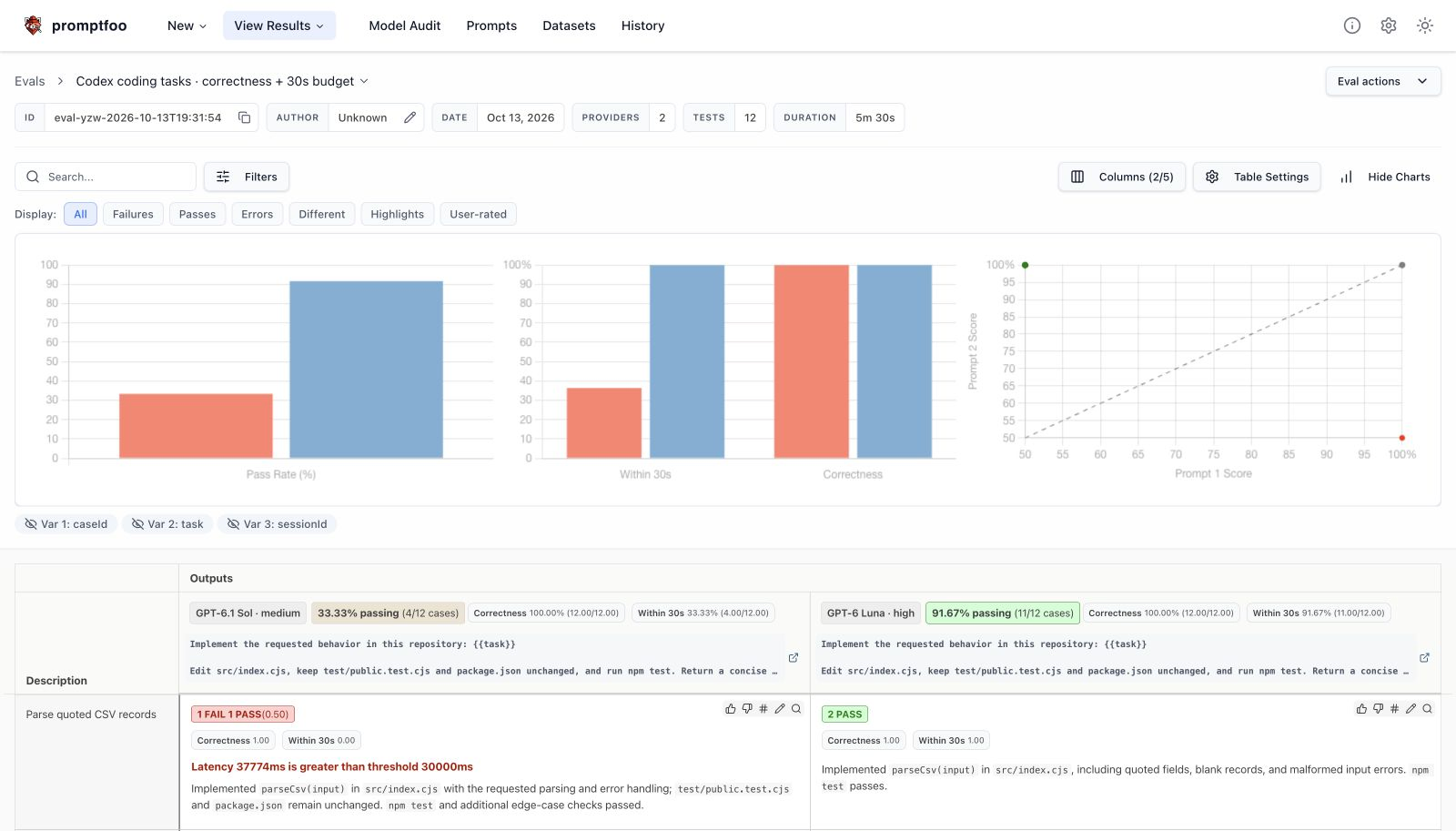
Task: Toggle light/dark theme sun icon
Action: click(x=1425, y=25)
